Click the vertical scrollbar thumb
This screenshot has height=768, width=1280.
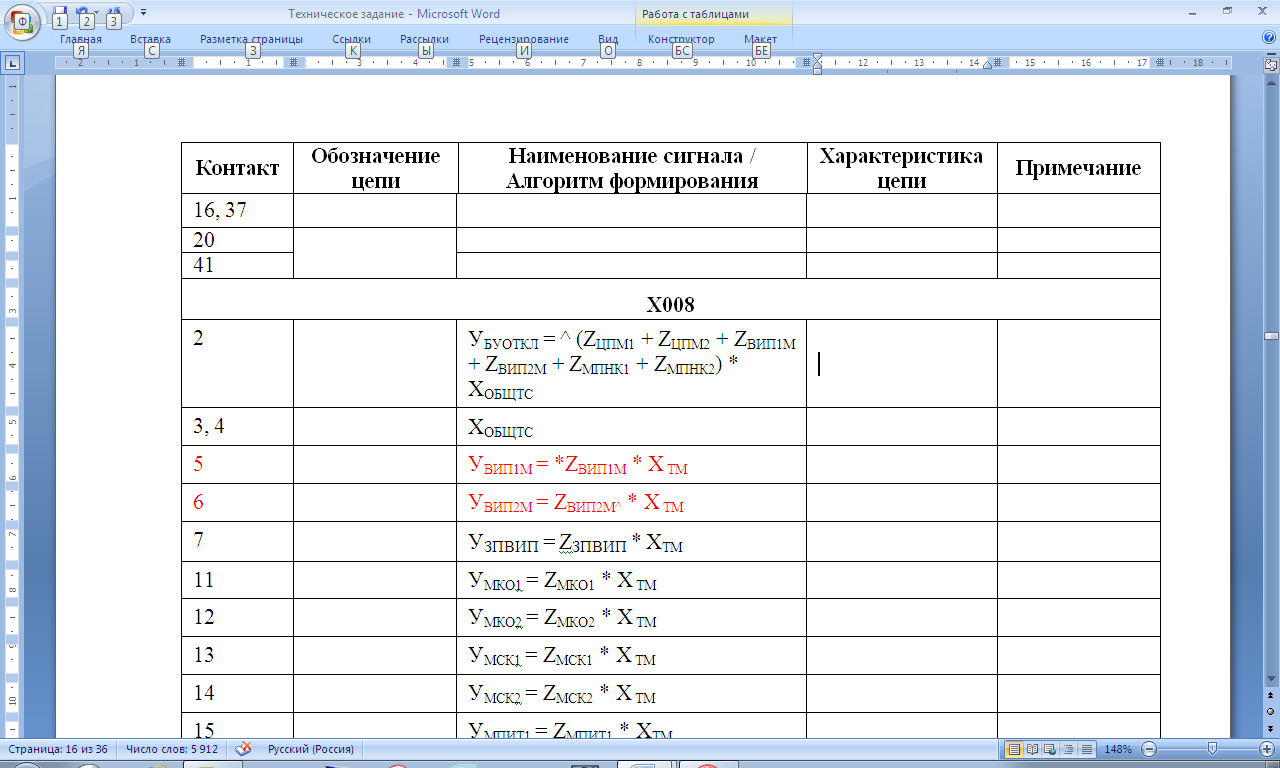[x=1270, y=336]
